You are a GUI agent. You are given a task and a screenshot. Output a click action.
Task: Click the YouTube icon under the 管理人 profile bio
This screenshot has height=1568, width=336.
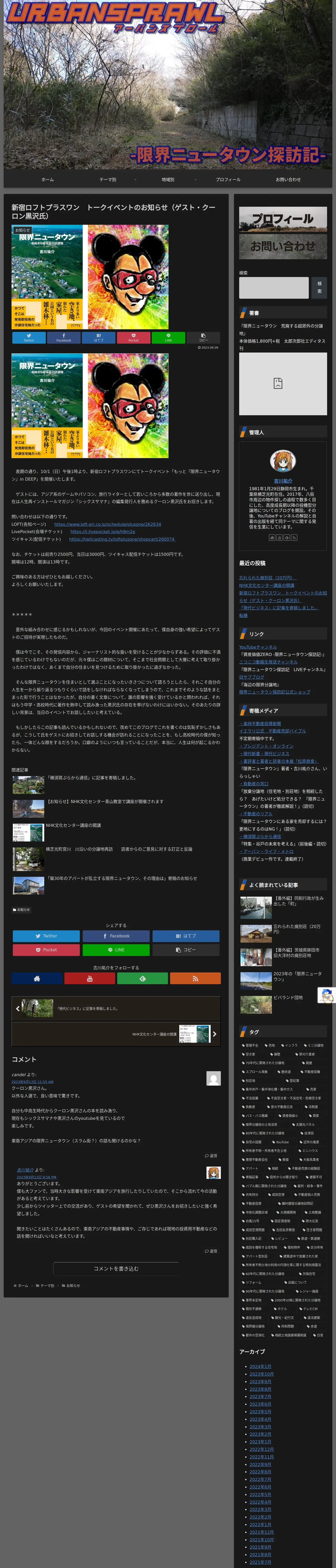(x=279, y=538)
